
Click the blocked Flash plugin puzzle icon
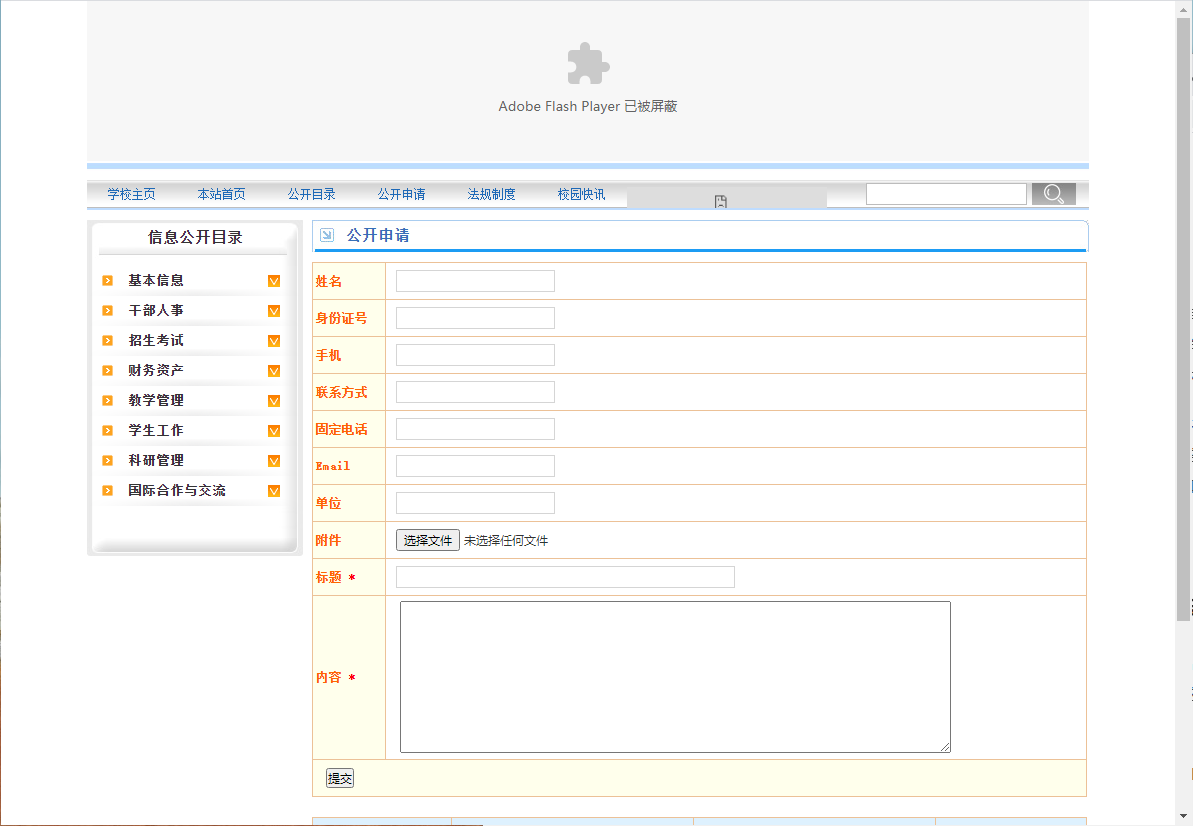pyautogui.click(x=588, y=64)
